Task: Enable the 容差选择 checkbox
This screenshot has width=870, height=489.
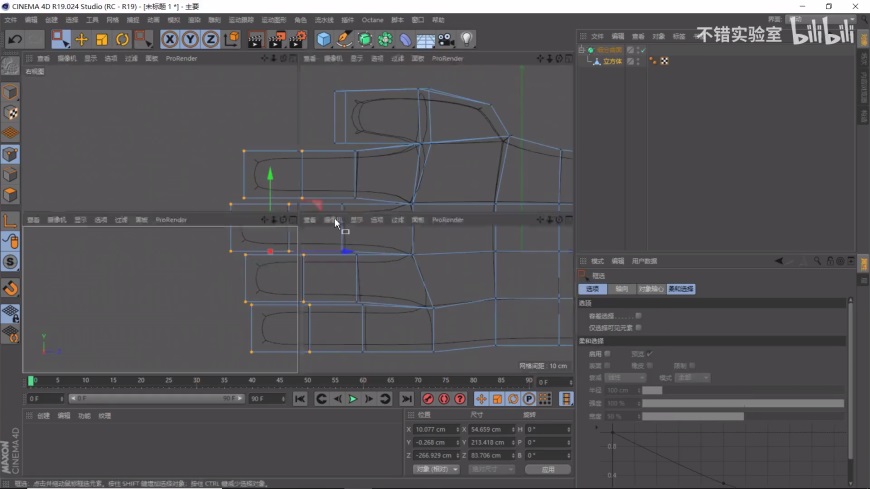Action: (x=638, y=315)
